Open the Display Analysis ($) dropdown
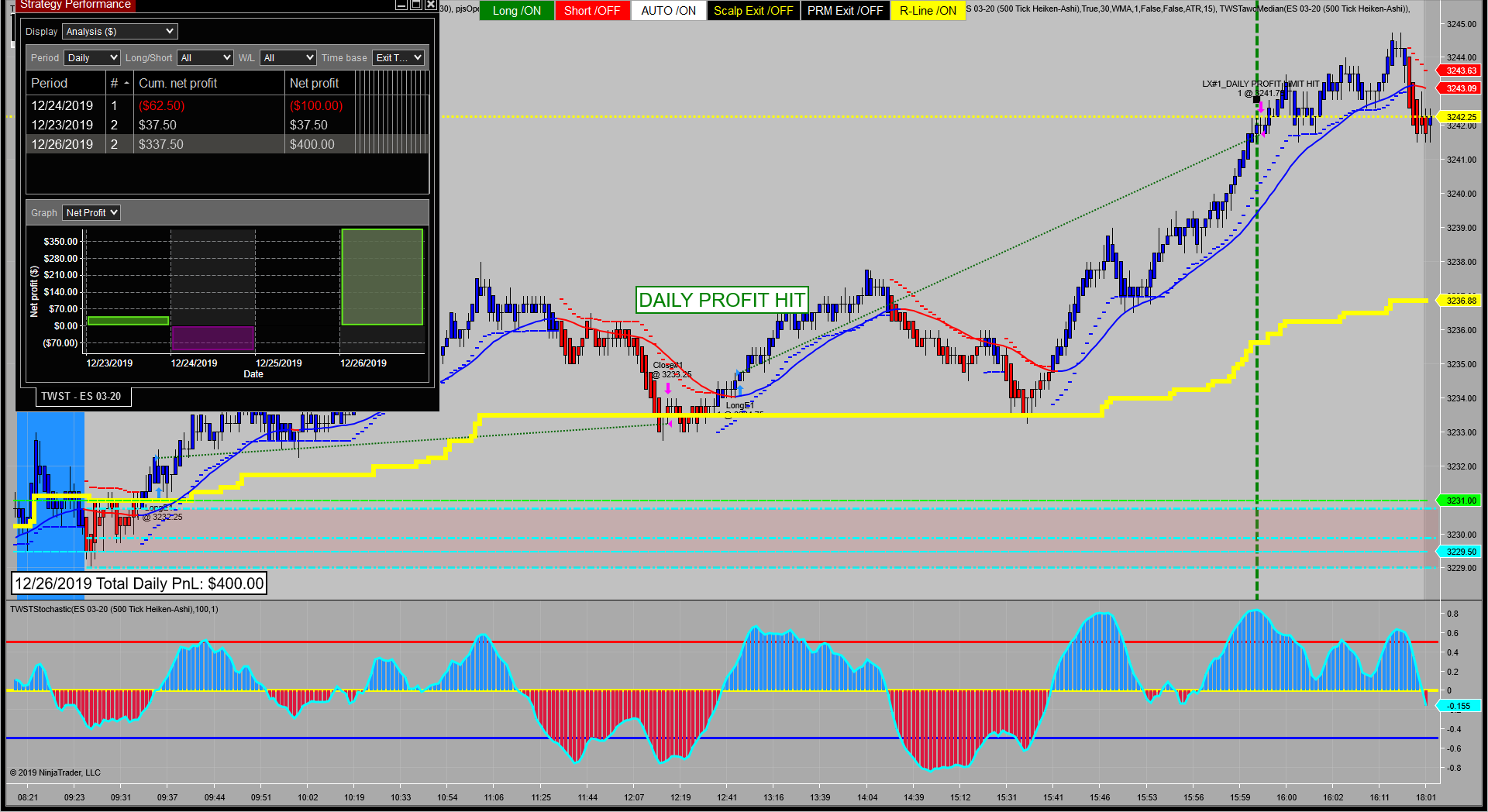Image resolution: width=1488 pixels, height=812 pixels. [120, 32]
